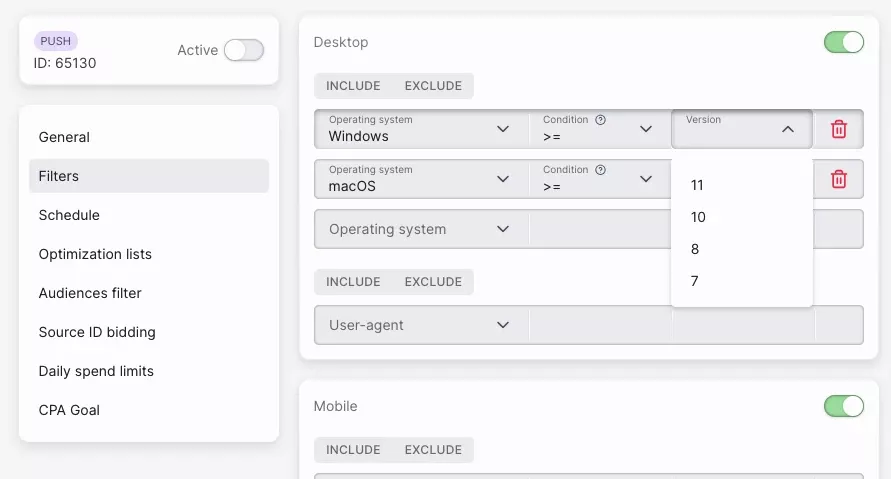Viewport: 891px width, 479px height.
Task: Open Daily spend limits section
Action: coord(149,371)
